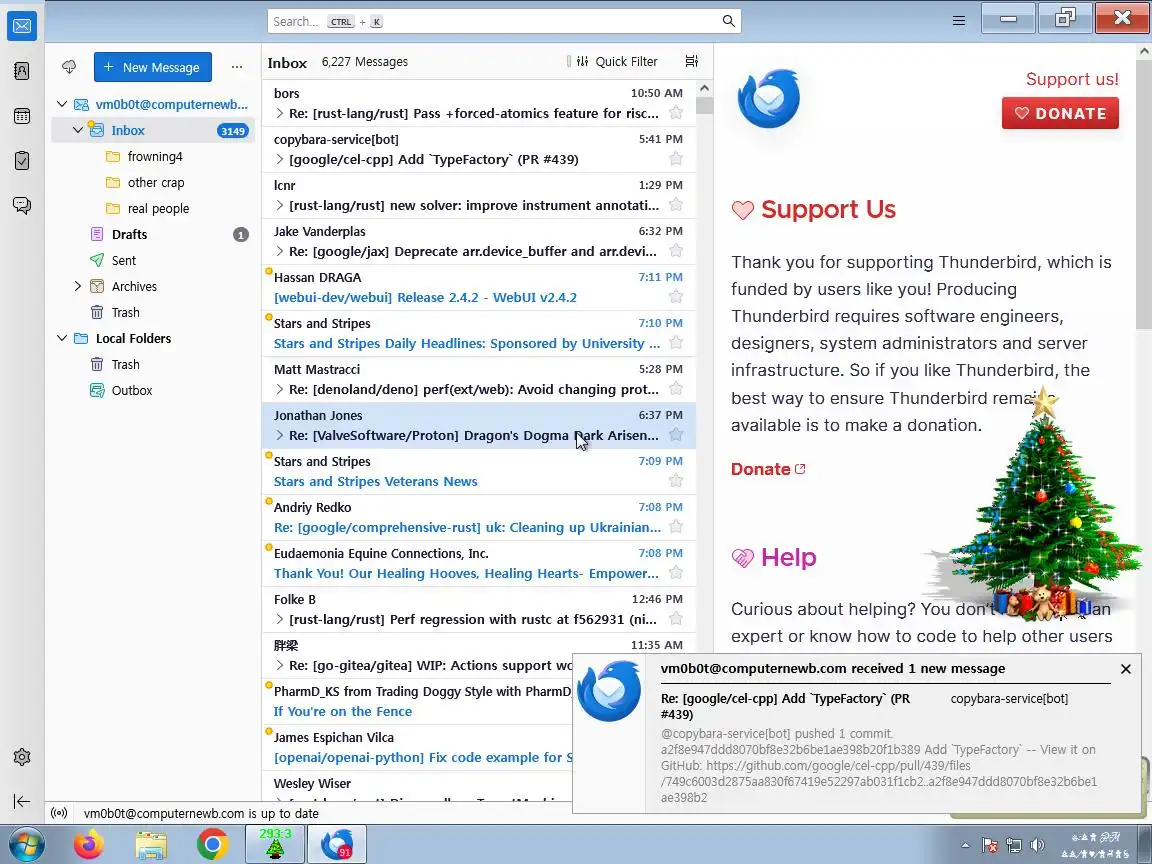Viewport: 1152px width, 864px height.
Task: Star the lcnr message
Action: [x=676, y=205]
